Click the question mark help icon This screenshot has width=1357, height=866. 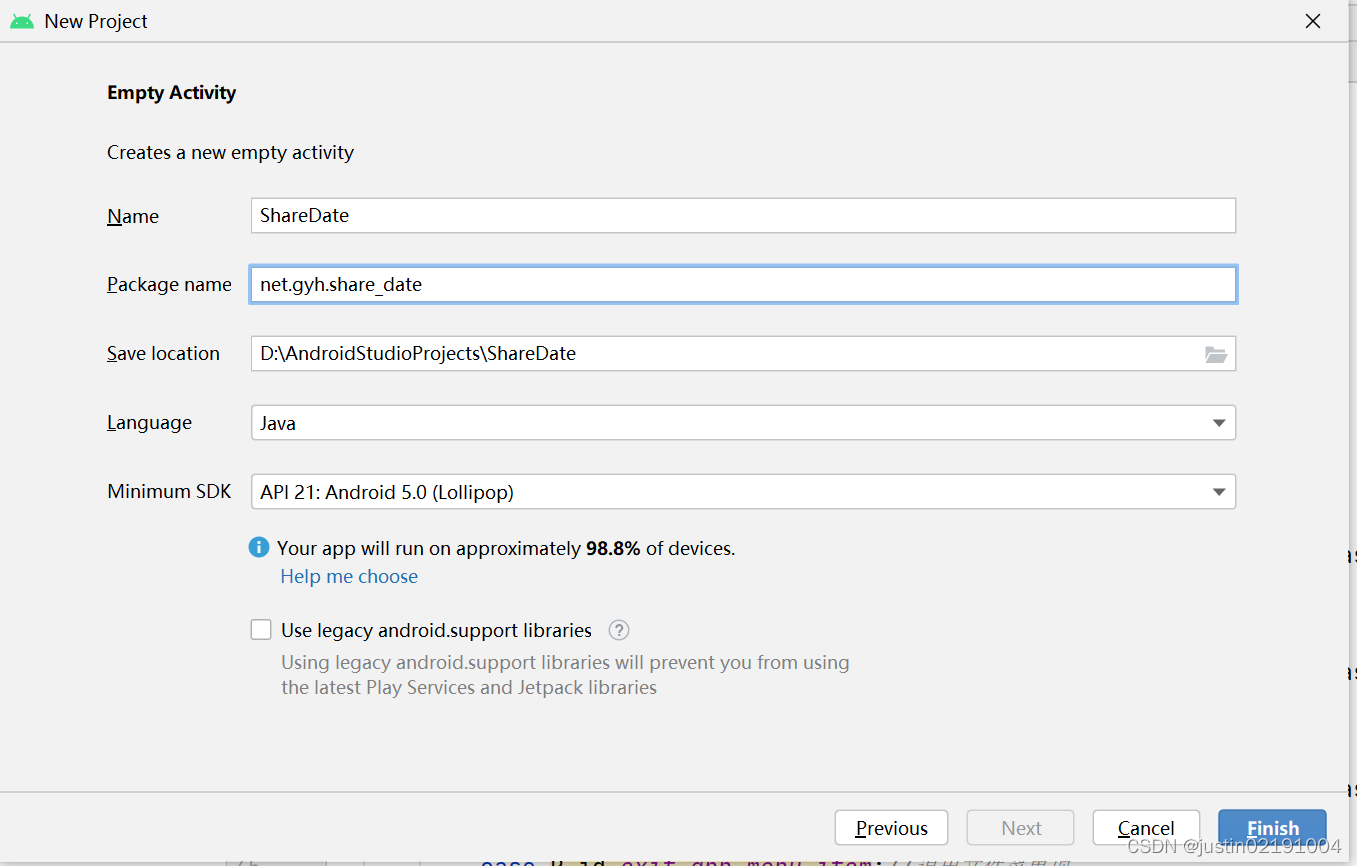[619, 630]
